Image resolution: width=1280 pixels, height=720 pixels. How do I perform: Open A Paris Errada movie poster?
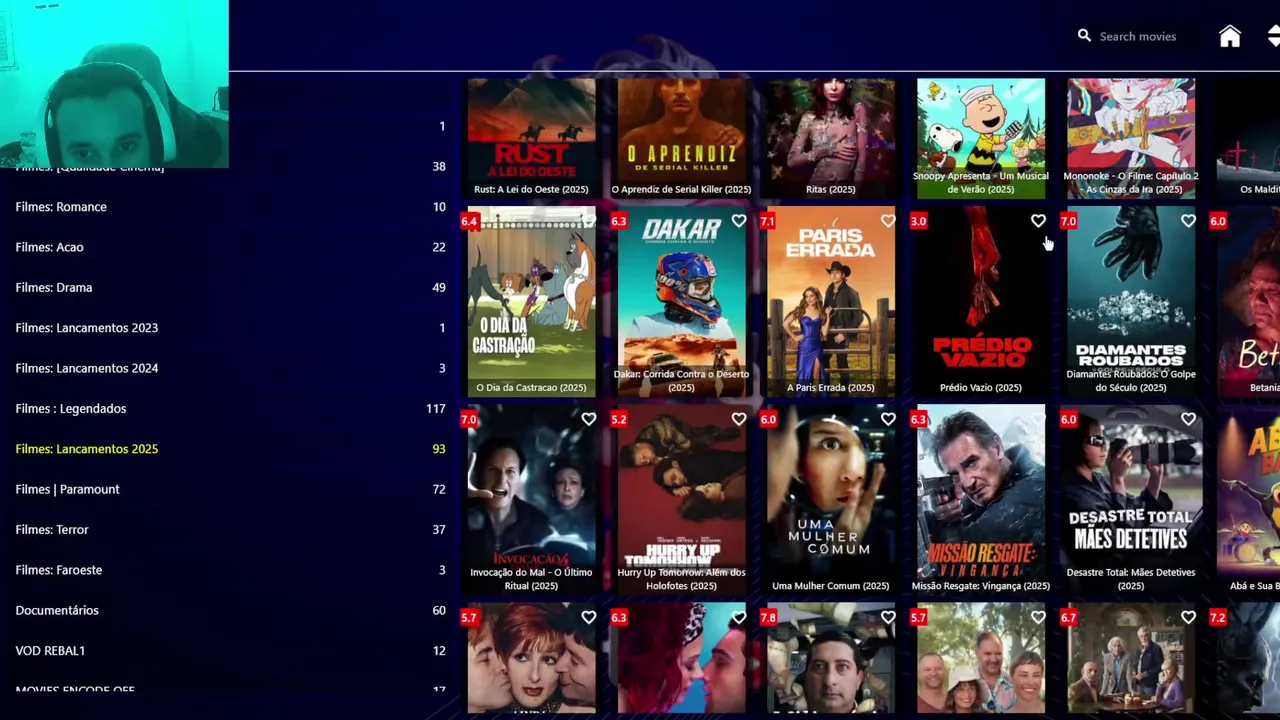(x=831, y=301)
